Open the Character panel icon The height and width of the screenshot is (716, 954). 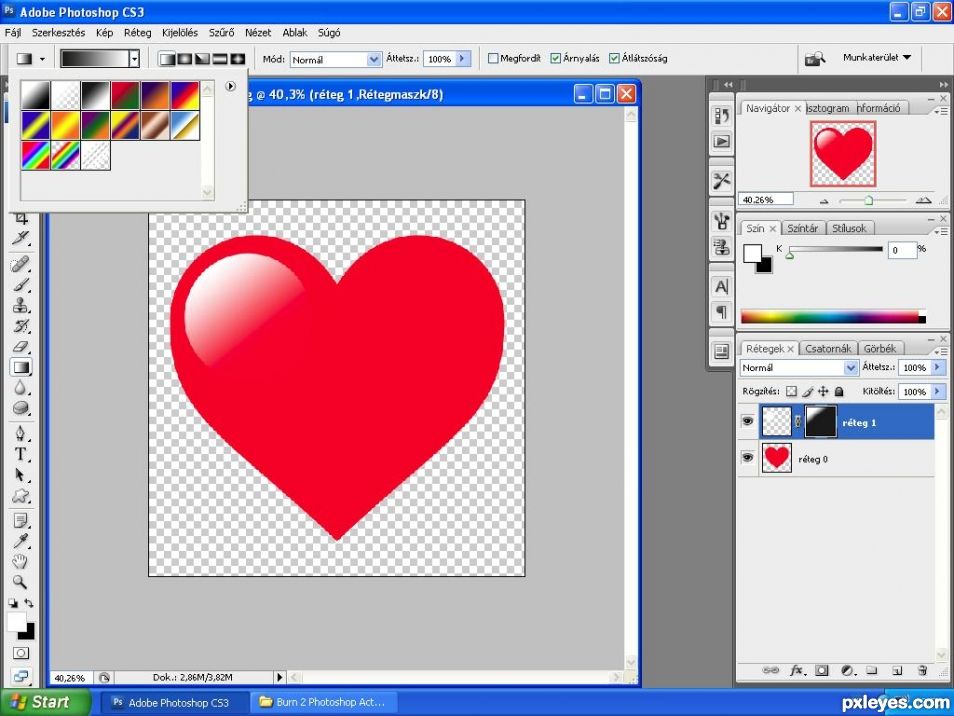(722, 287)
